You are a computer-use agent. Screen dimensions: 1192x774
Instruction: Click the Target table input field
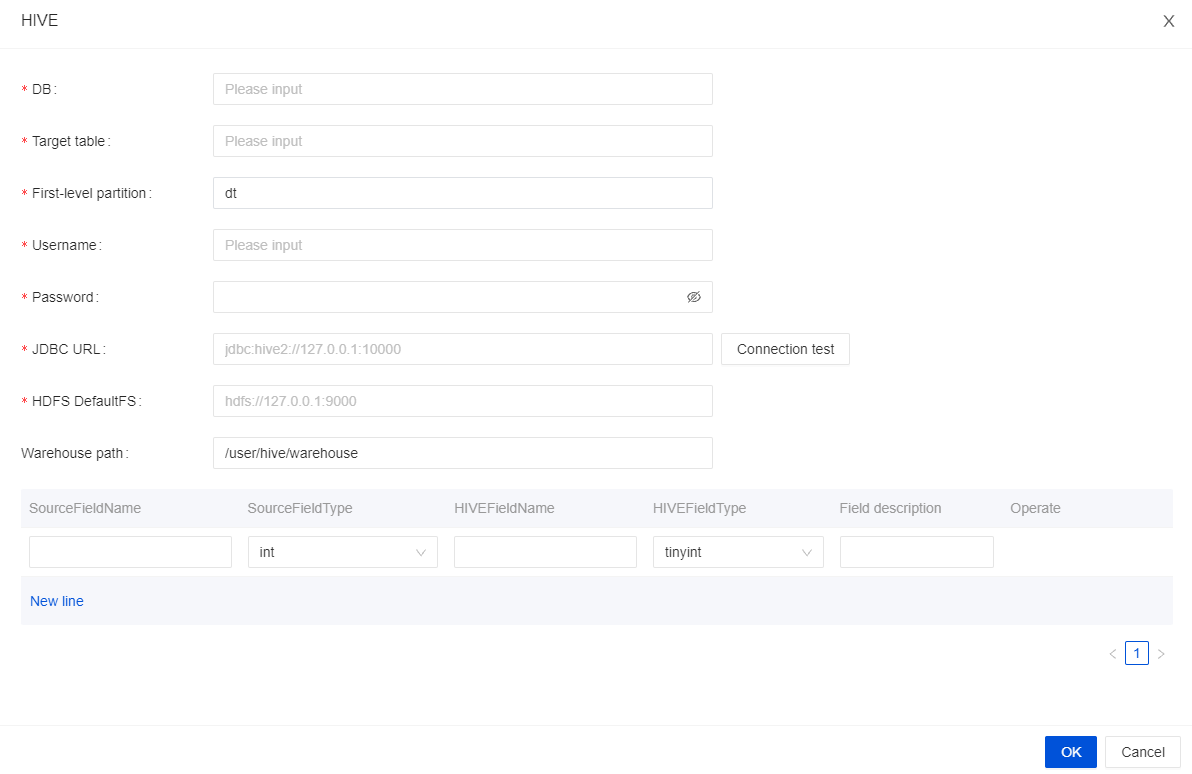[462, 141]
